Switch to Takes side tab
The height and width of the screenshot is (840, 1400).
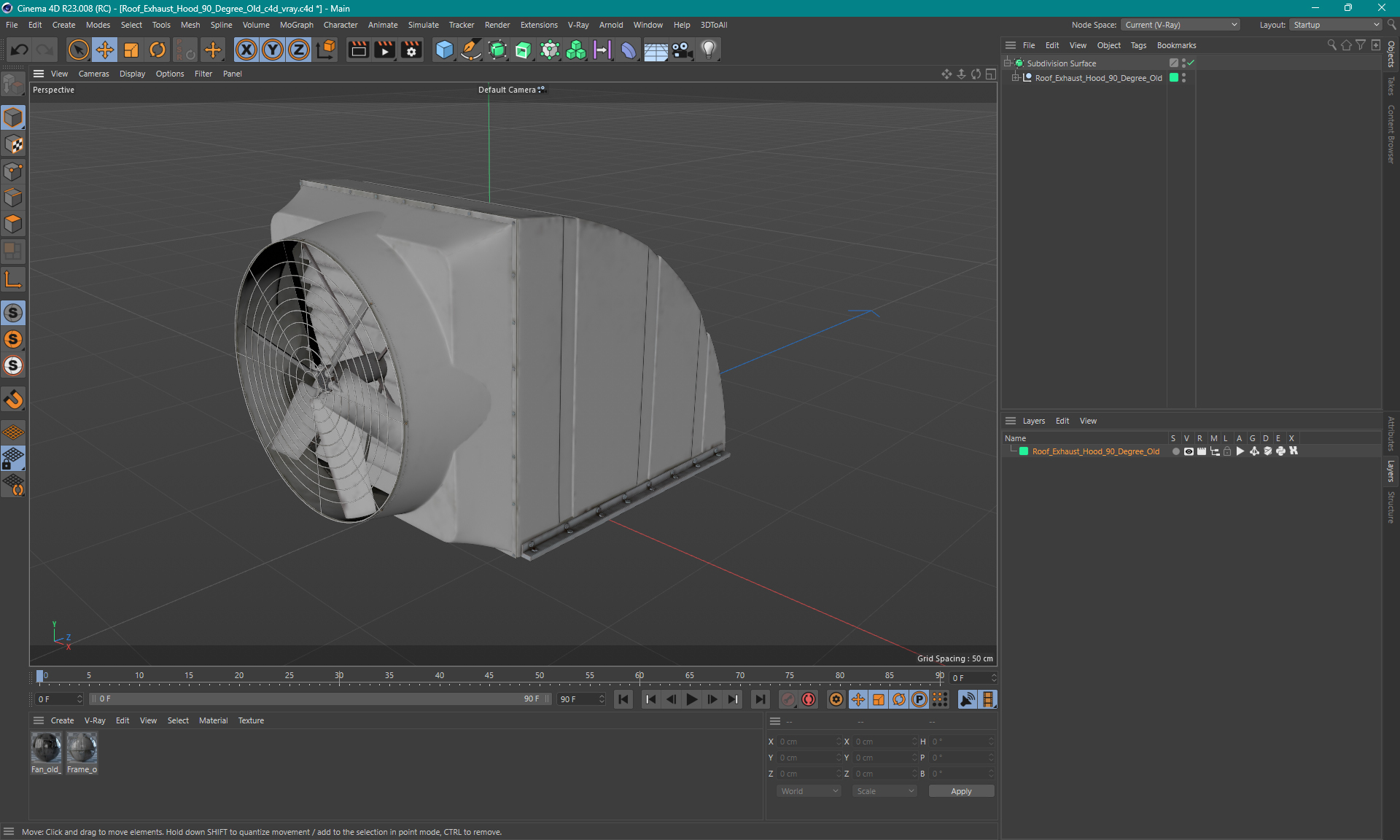(x=1391, y=86)
